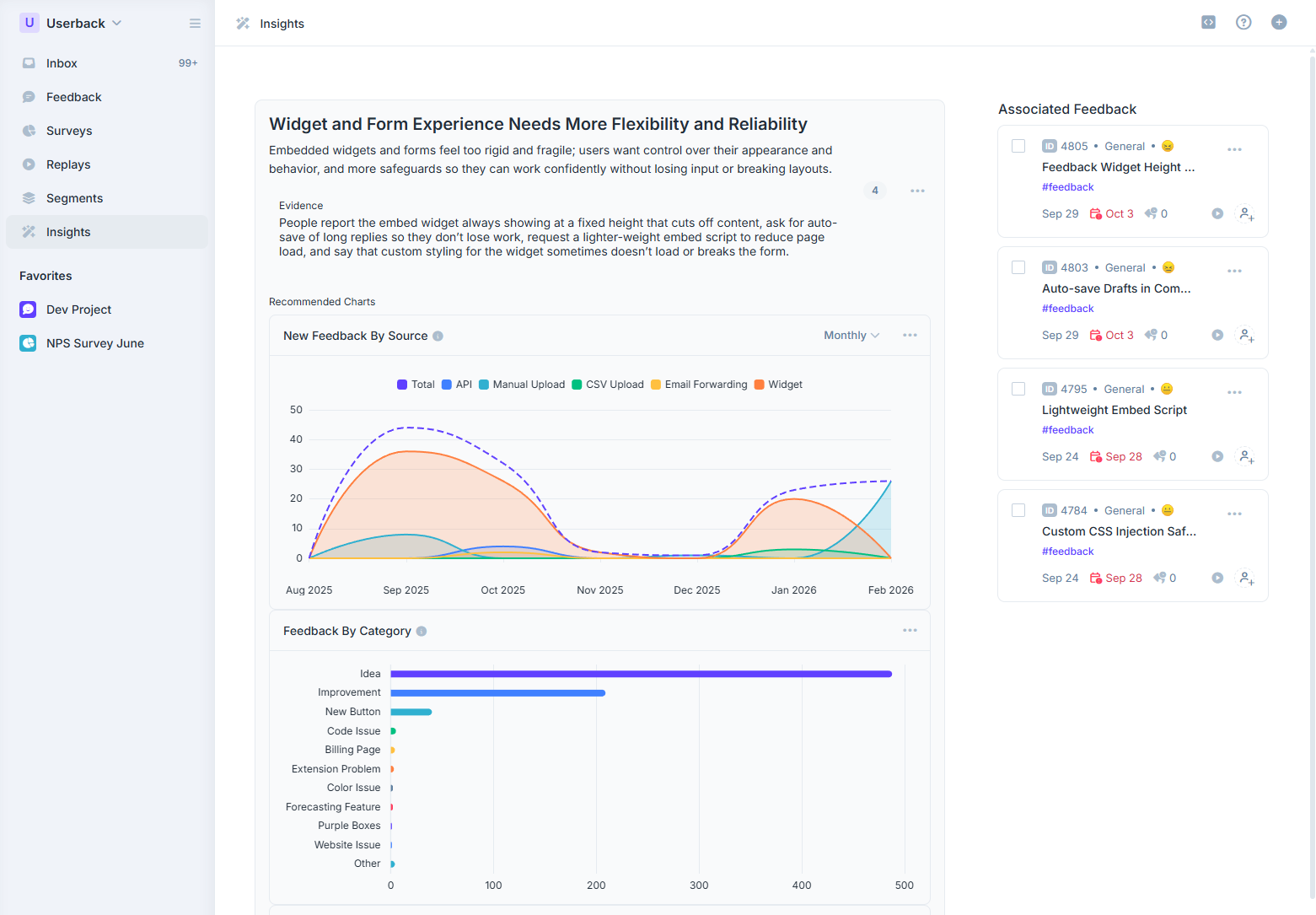Toggle API series color swatch in legend

[x=447, y=385]
